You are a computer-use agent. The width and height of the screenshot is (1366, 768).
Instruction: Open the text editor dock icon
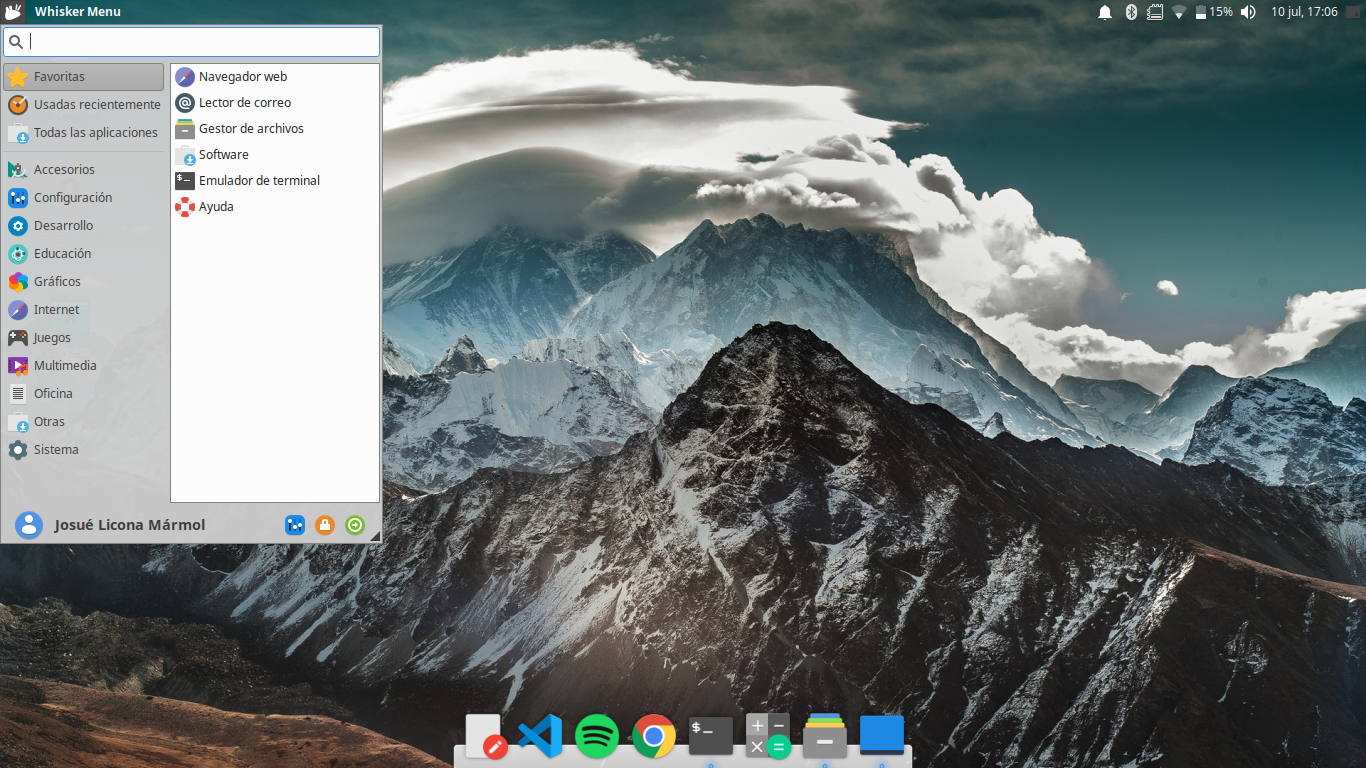[485, 737]
